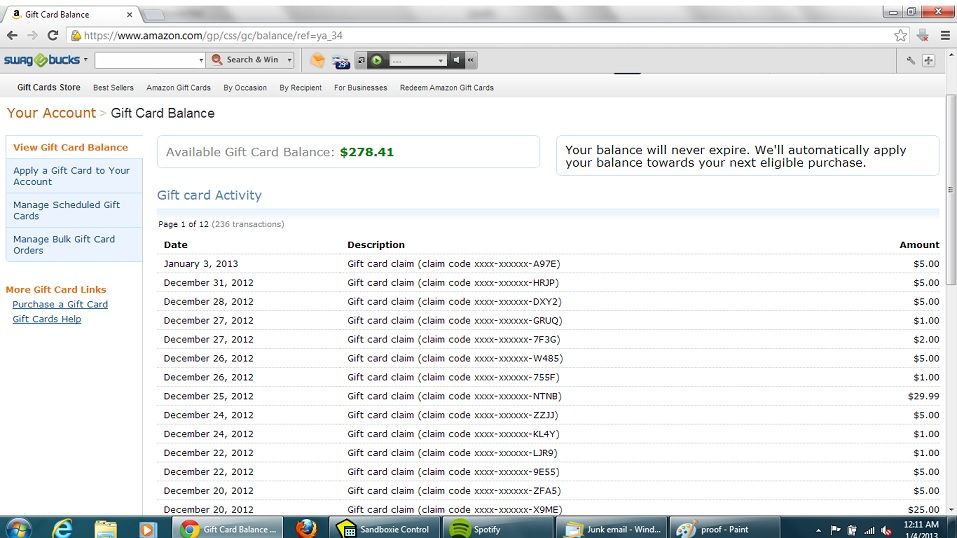This screenshot has height=538, width=957.
Task: Launch Internet Explorer from the taskbar
Action: [x=62, y=528]
